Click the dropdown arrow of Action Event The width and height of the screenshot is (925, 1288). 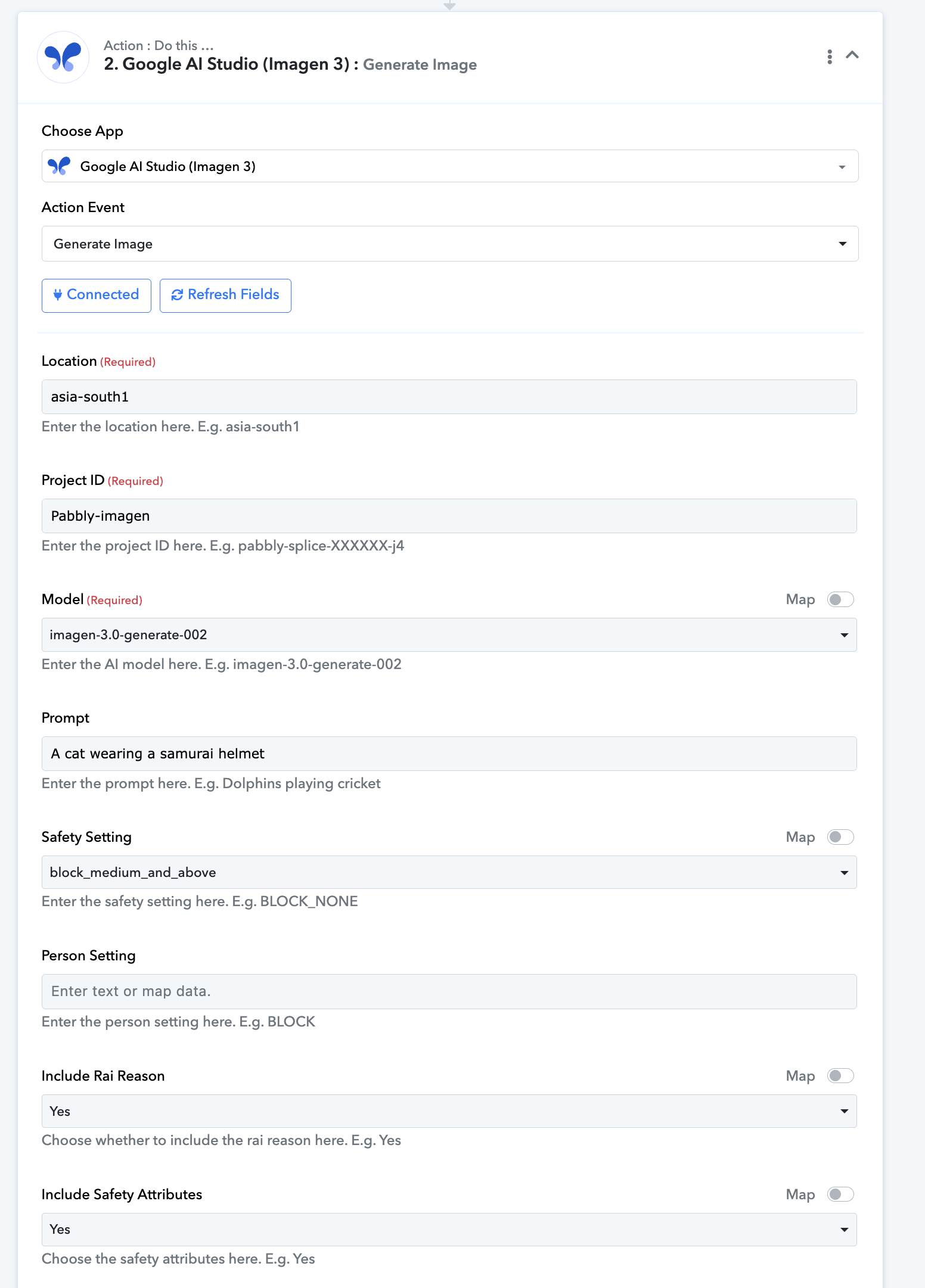(x=843, y=244)
